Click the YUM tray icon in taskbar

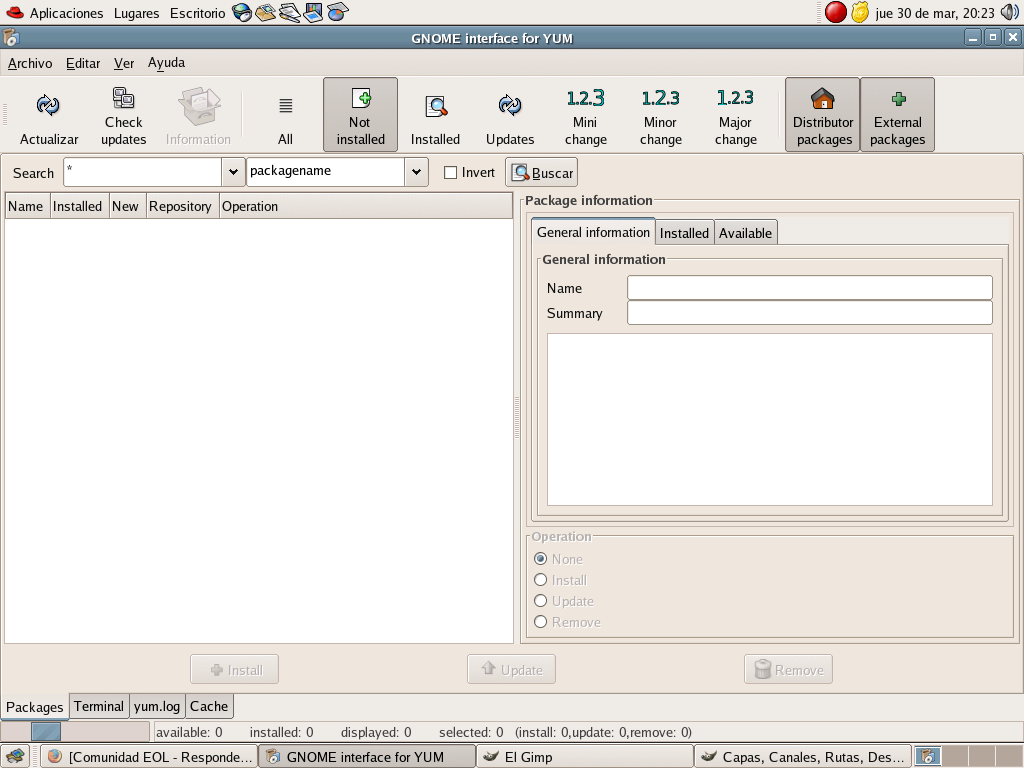(x=928, y=757)
